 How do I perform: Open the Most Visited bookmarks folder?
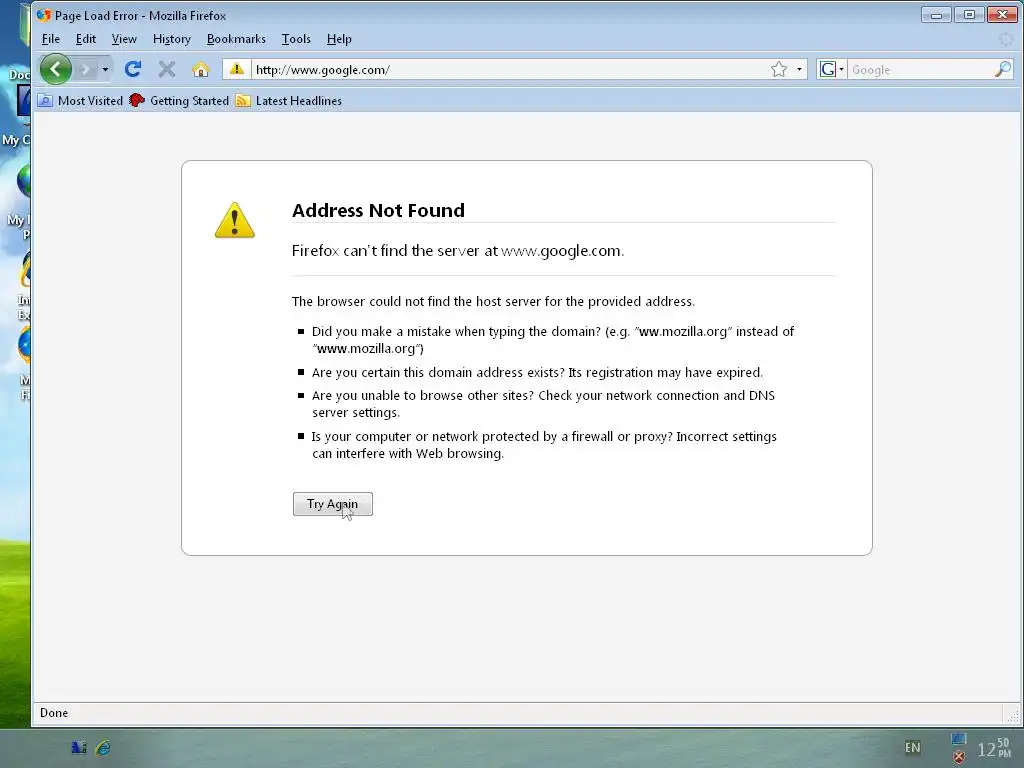coord(80,101)
